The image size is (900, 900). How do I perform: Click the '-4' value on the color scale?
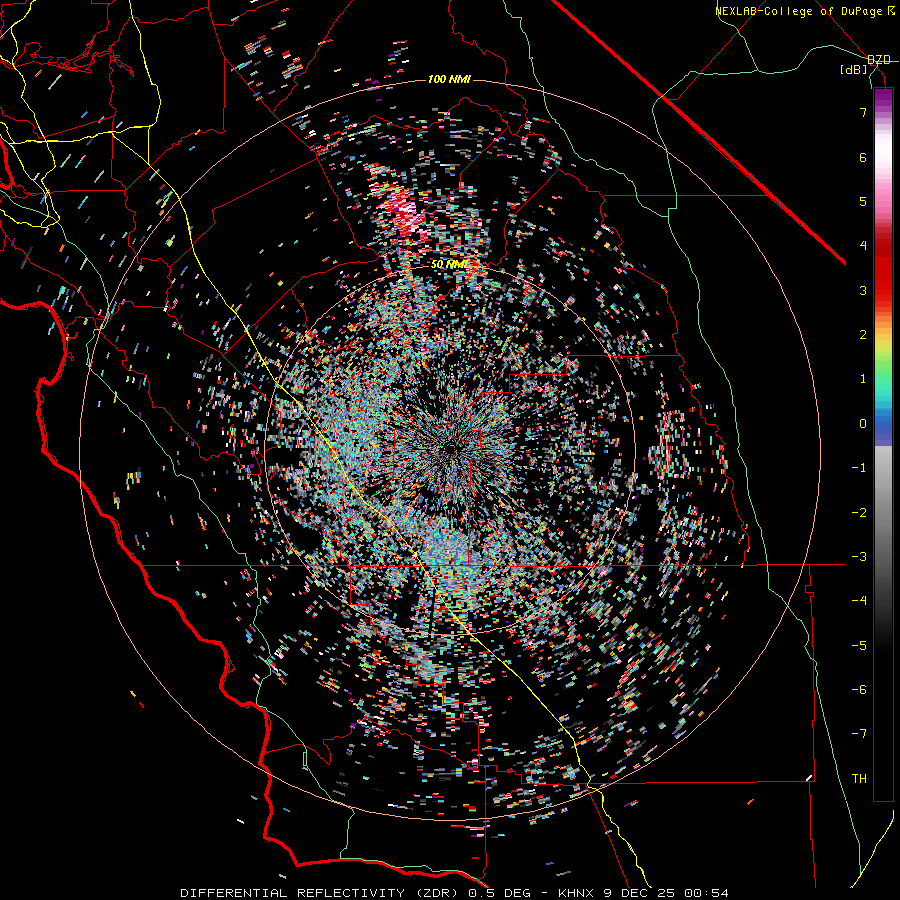859,601
